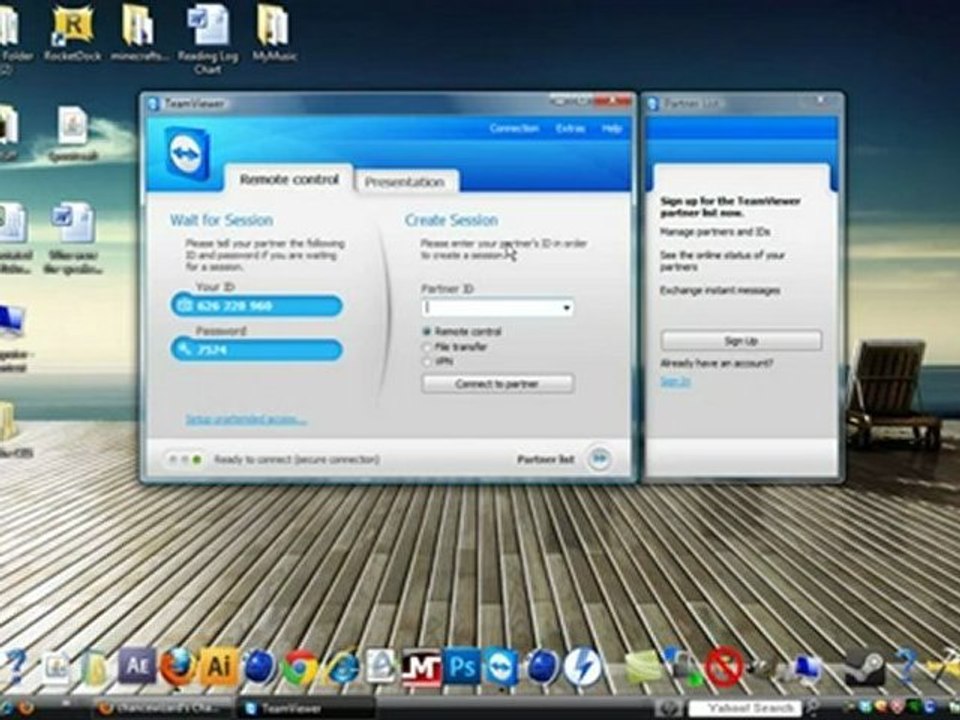
Task: Click the Already have an account? text
Action: pos(716,363)
